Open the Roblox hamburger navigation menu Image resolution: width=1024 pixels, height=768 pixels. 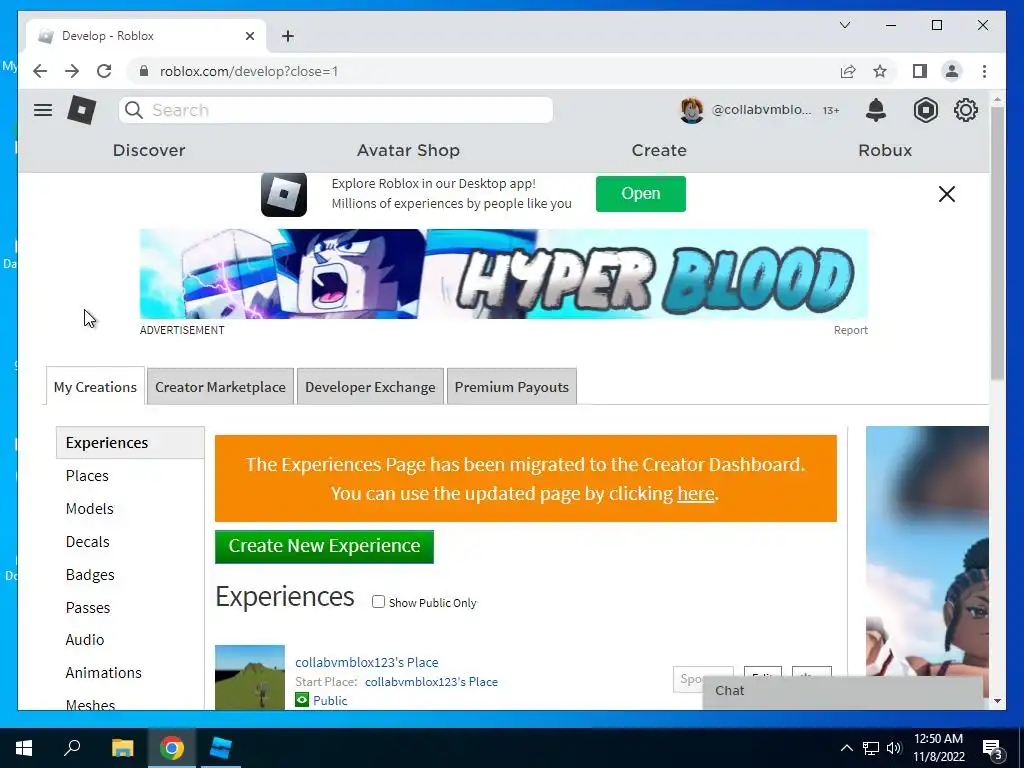(43, 110)
